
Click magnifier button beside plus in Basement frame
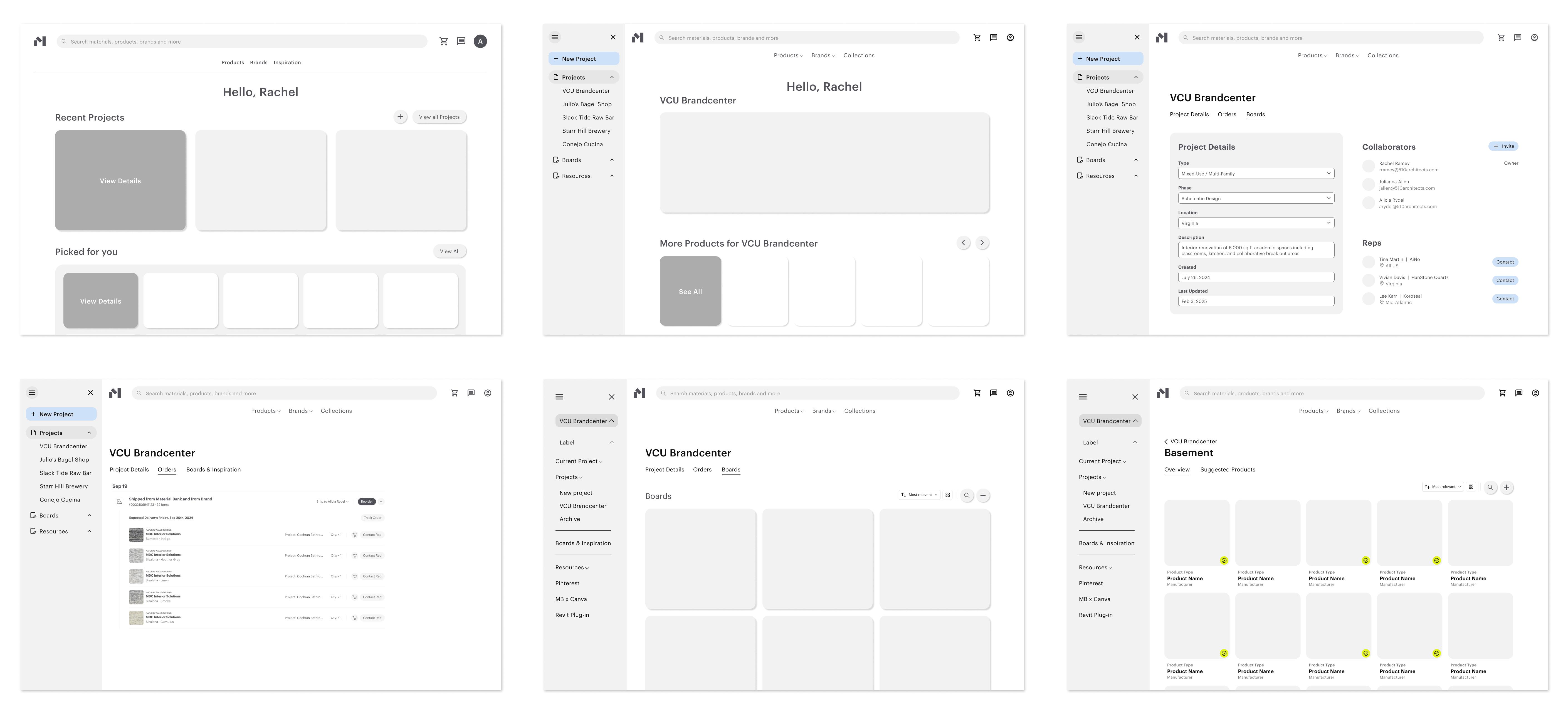pyautogui.click(x=1490, y=488)
